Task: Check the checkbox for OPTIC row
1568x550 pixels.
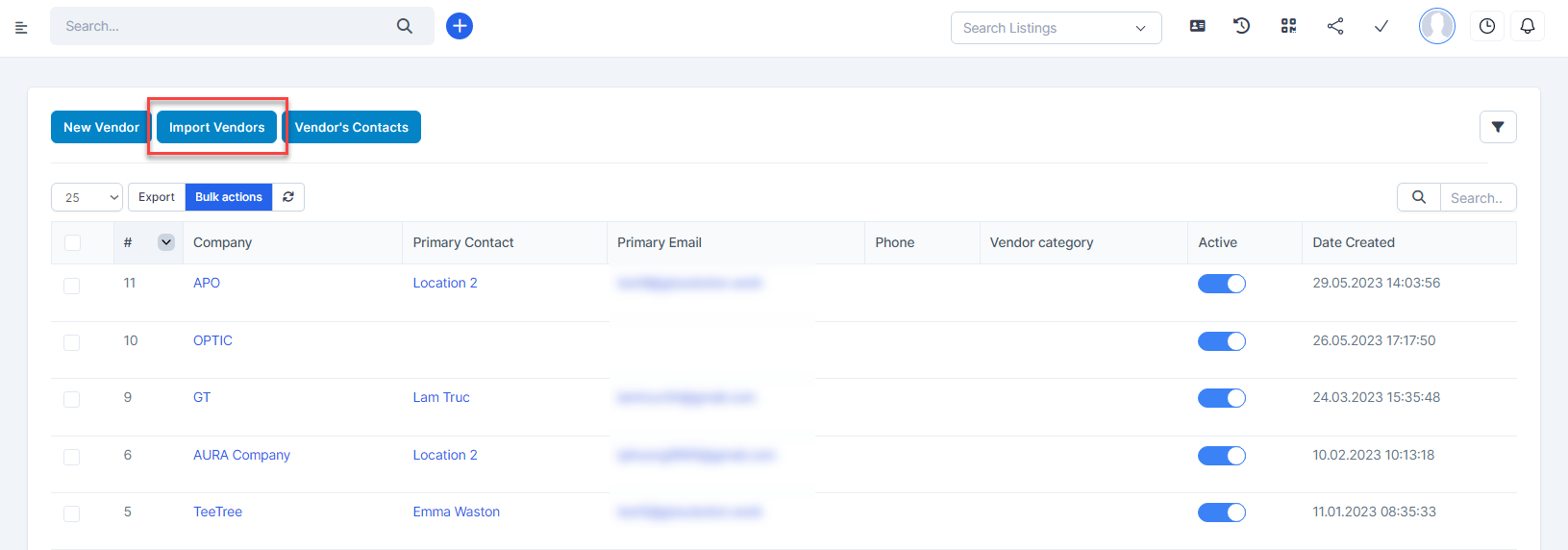Action: (72, 342)
